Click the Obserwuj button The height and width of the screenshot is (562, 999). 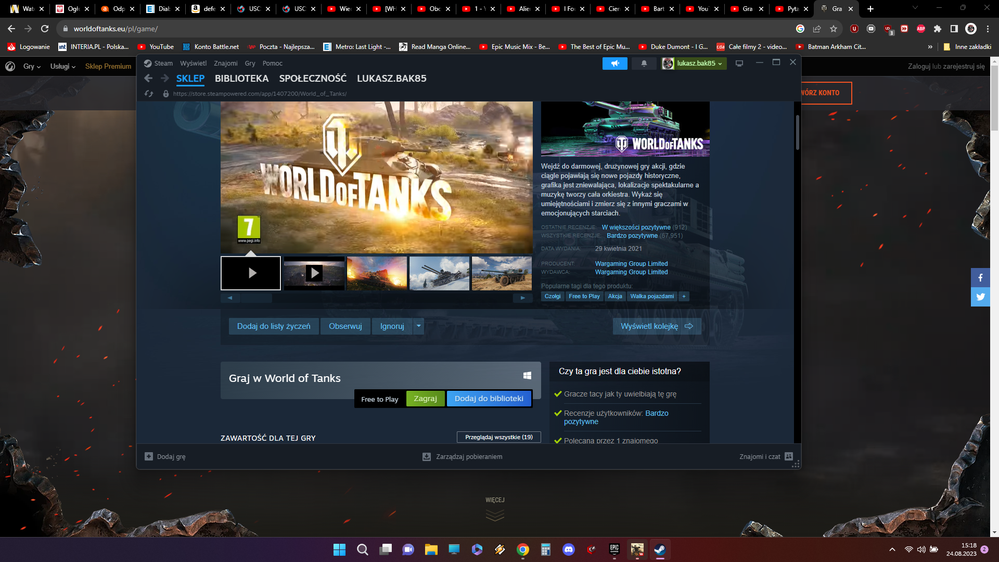click(x=345, y=326)
